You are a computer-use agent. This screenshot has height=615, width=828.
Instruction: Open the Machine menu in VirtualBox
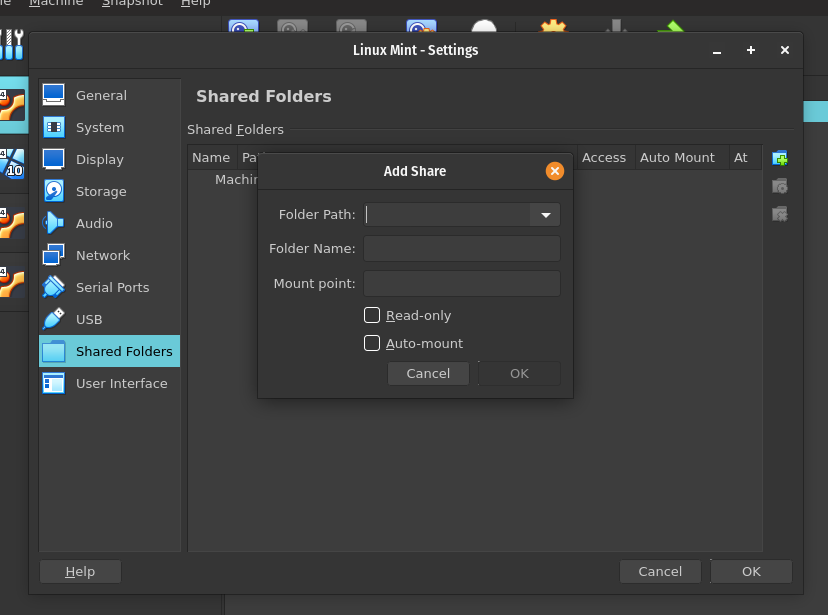56,3
